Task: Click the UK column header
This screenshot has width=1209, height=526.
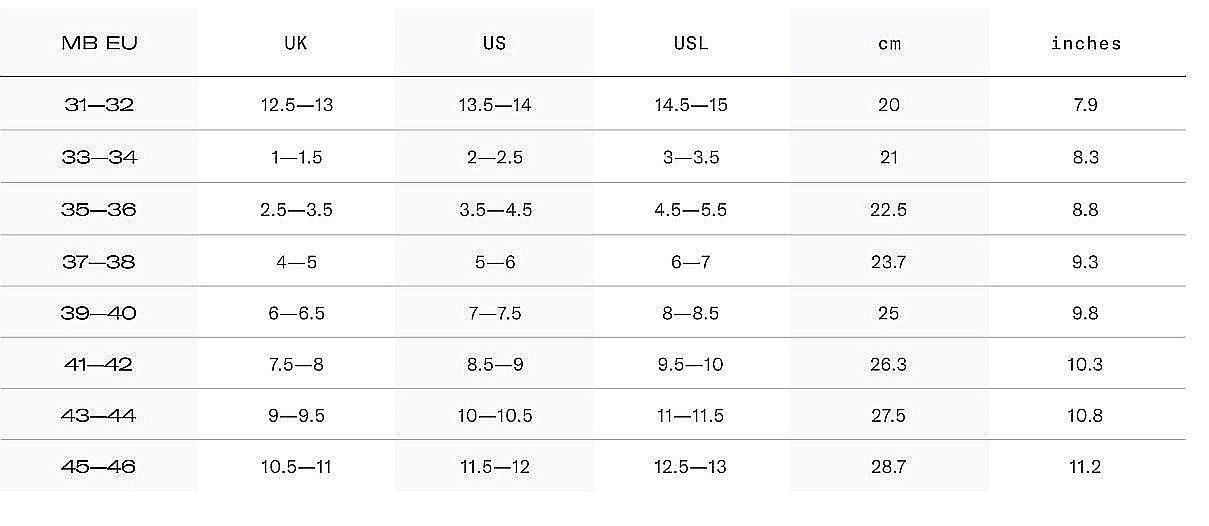Action: 295,43
